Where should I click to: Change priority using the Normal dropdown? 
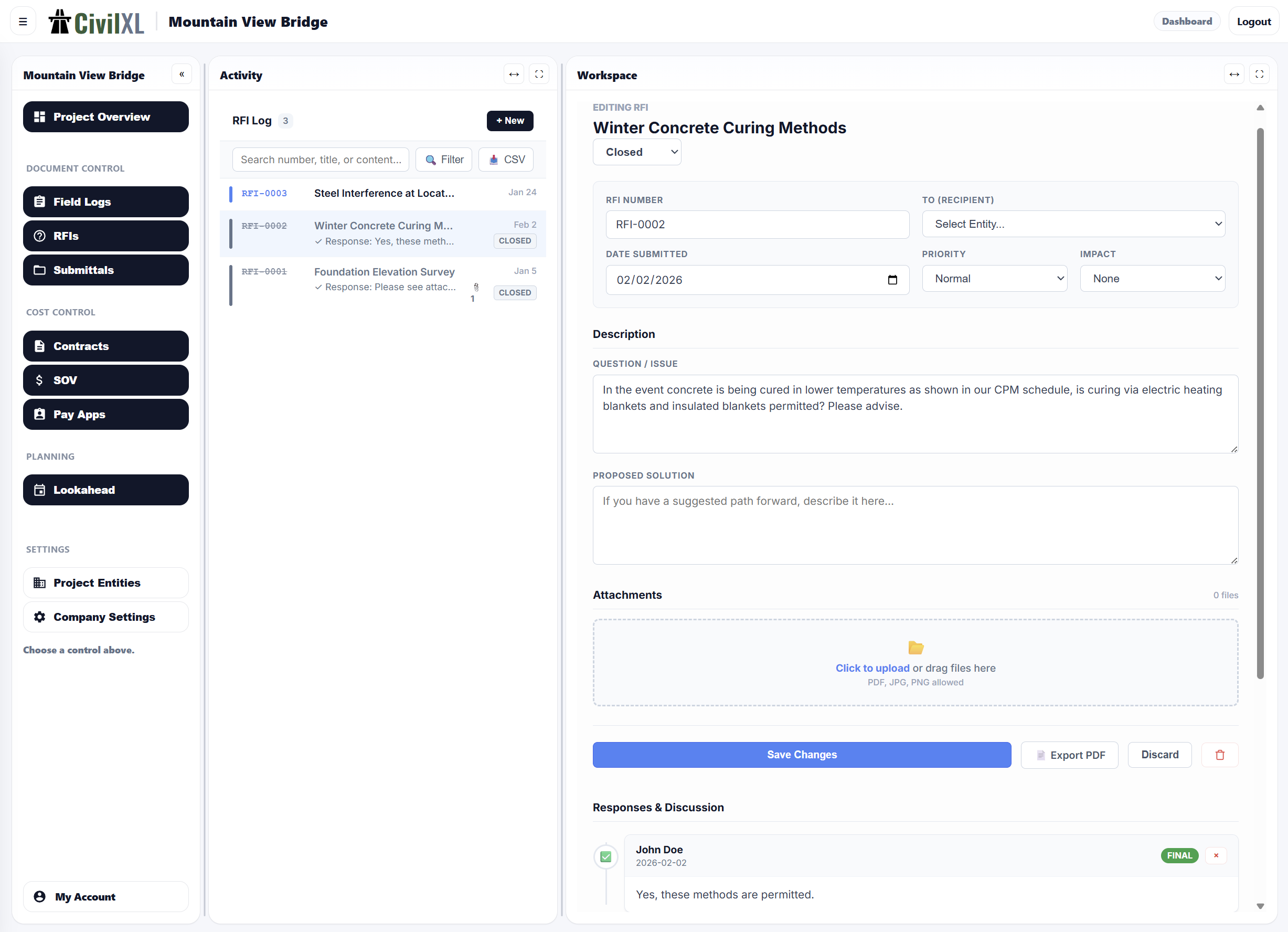point(994,278)
